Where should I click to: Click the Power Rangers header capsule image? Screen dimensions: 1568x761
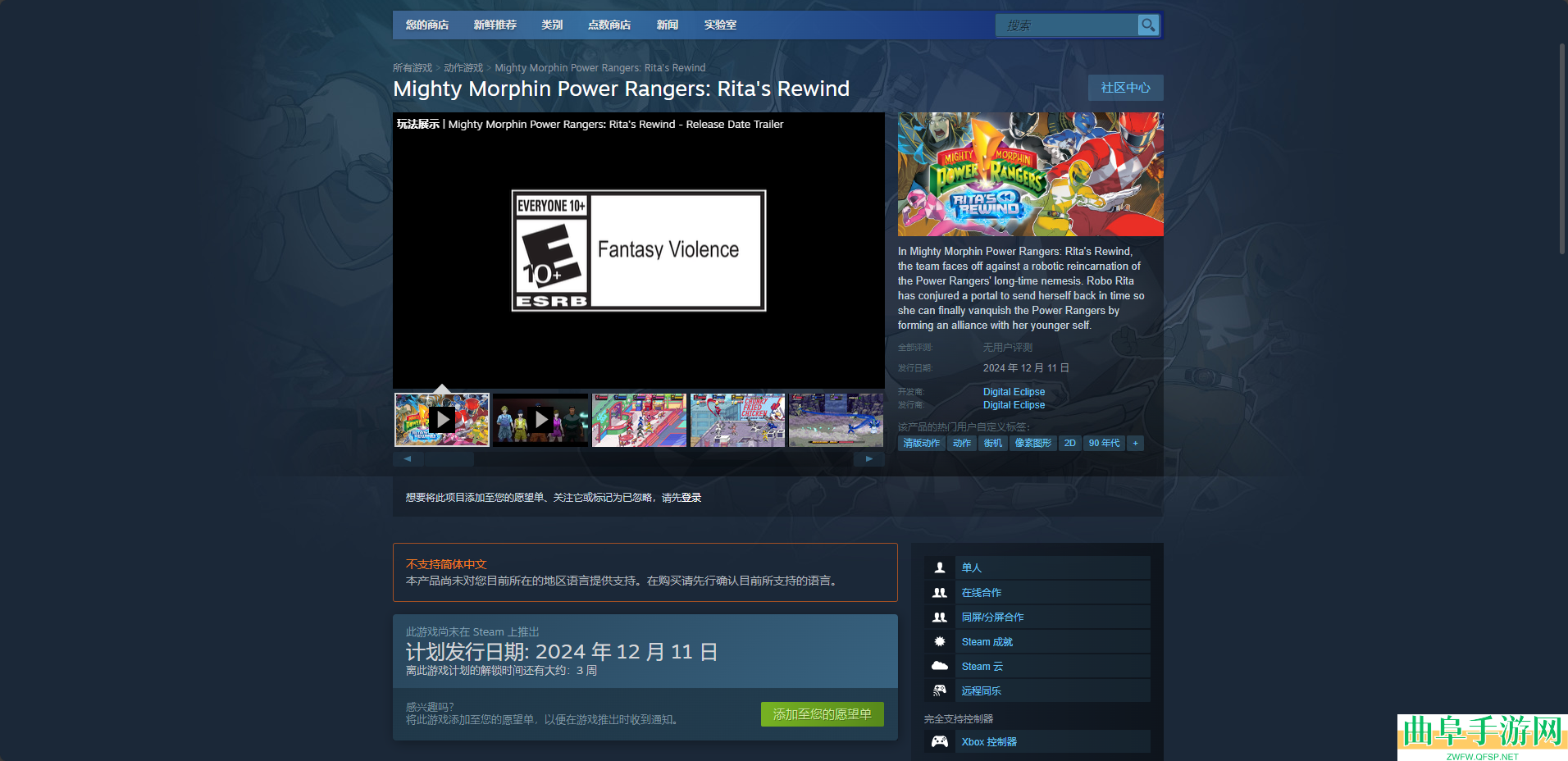coord(1031,175)
